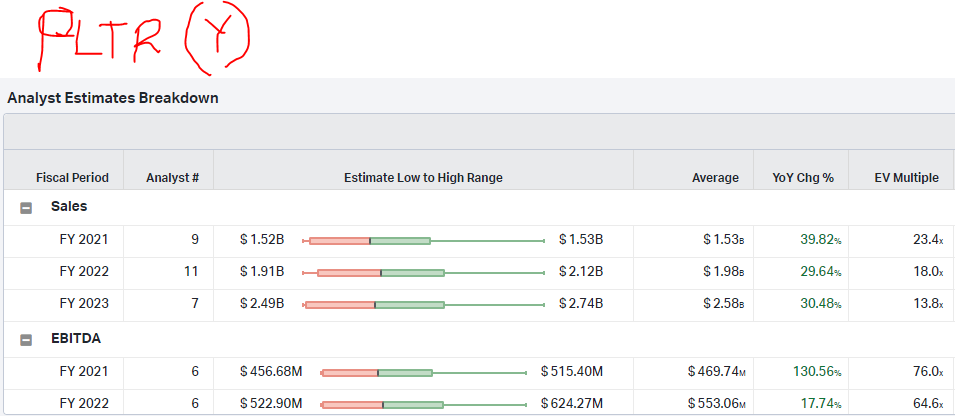Select the $2.74B high estimate
This screenshot has width=955, height=416.
point(580,303)
